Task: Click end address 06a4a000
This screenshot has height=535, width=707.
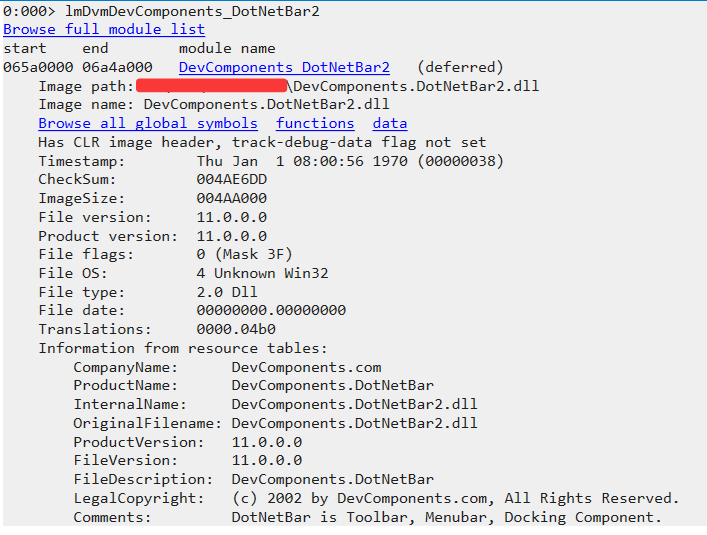Action: pyautogui.click(x=117, y=68)
